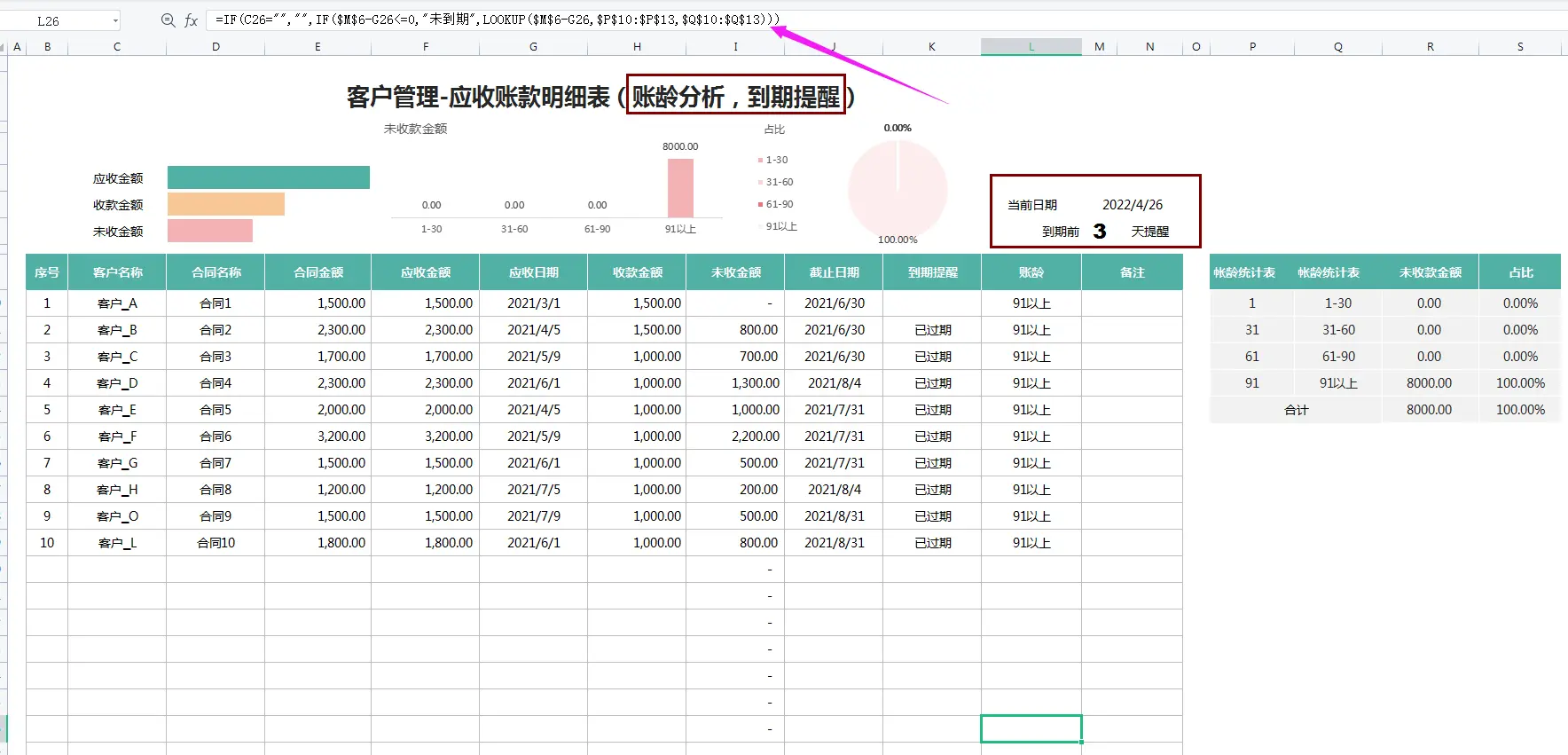Click the 序号 table header
This screenshot has width=1568, height=755.
click(x=47, y=272)
